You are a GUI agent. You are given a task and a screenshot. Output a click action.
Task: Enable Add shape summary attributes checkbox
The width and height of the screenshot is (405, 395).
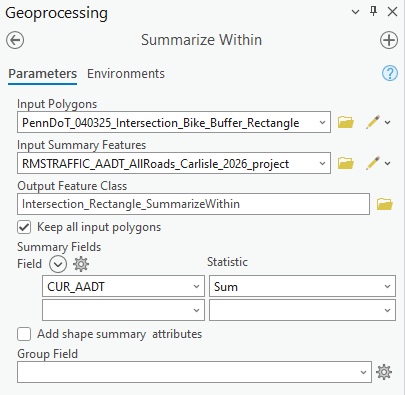click(24, 334)
